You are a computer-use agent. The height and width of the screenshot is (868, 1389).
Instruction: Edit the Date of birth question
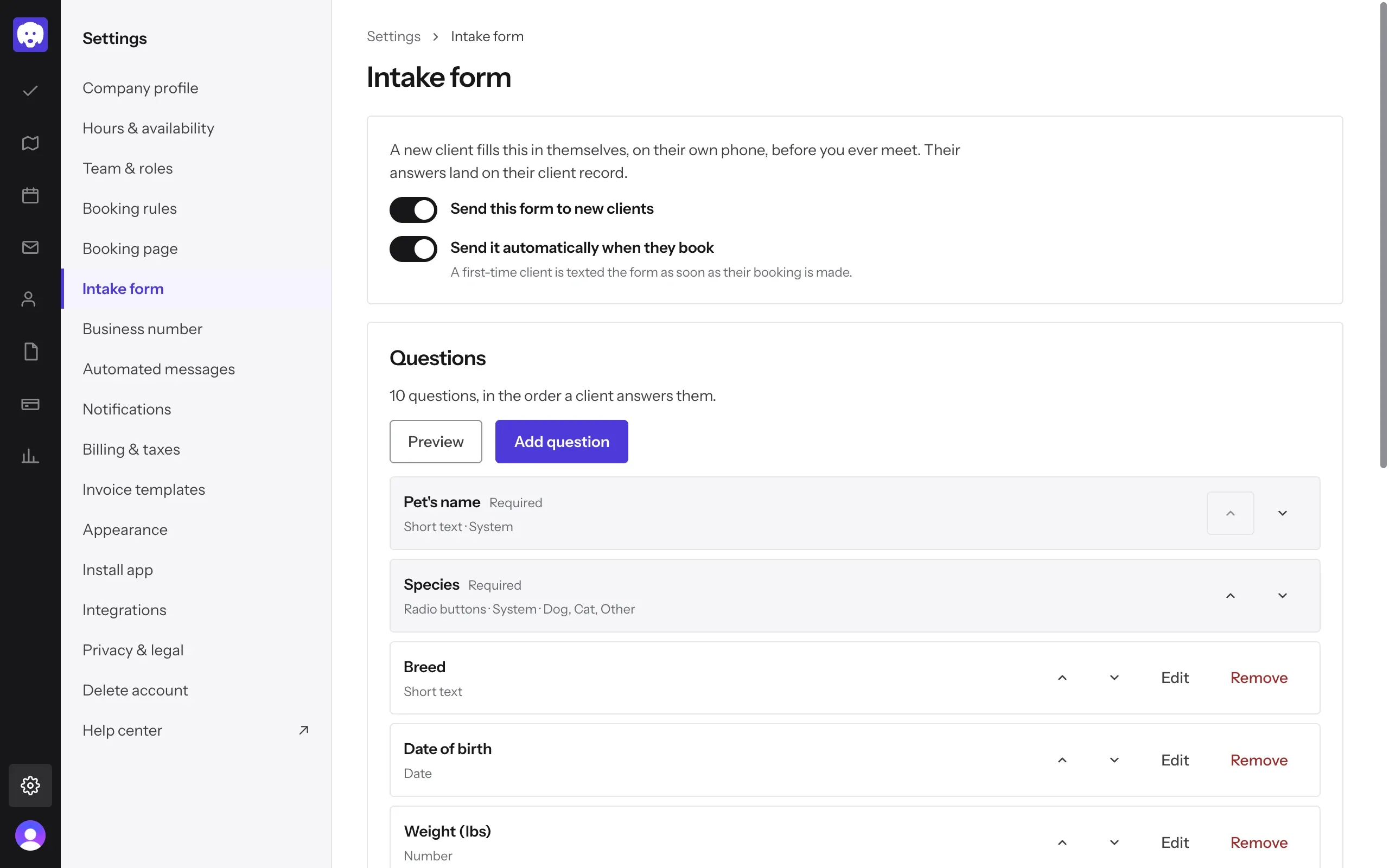(x=1175, y=760)
